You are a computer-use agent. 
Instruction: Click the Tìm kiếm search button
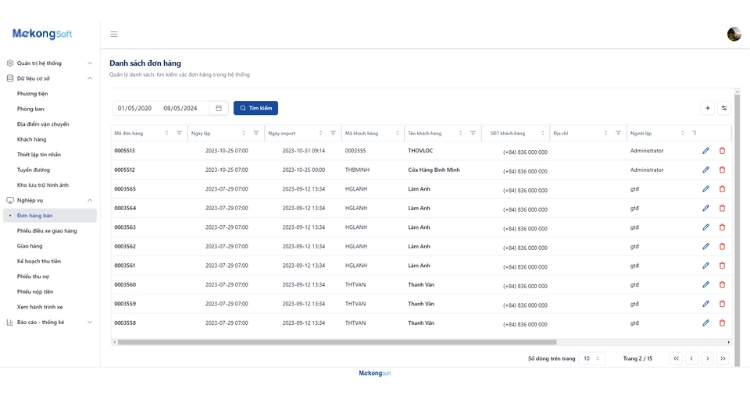click(256, 108)
